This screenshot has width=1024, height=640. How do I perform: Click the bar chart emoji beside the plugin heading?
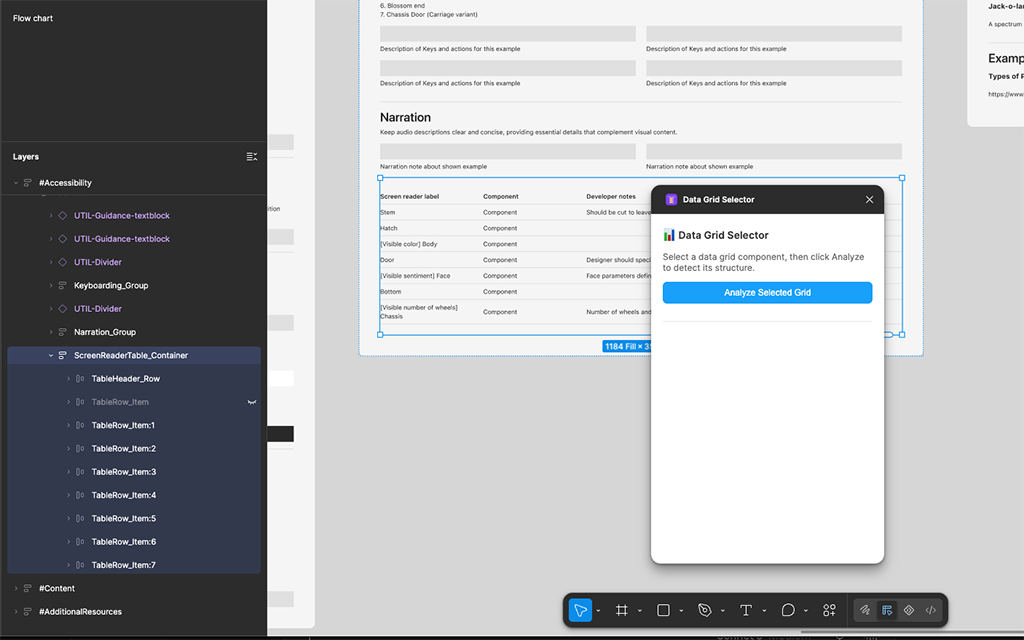(x=669, y=235)
